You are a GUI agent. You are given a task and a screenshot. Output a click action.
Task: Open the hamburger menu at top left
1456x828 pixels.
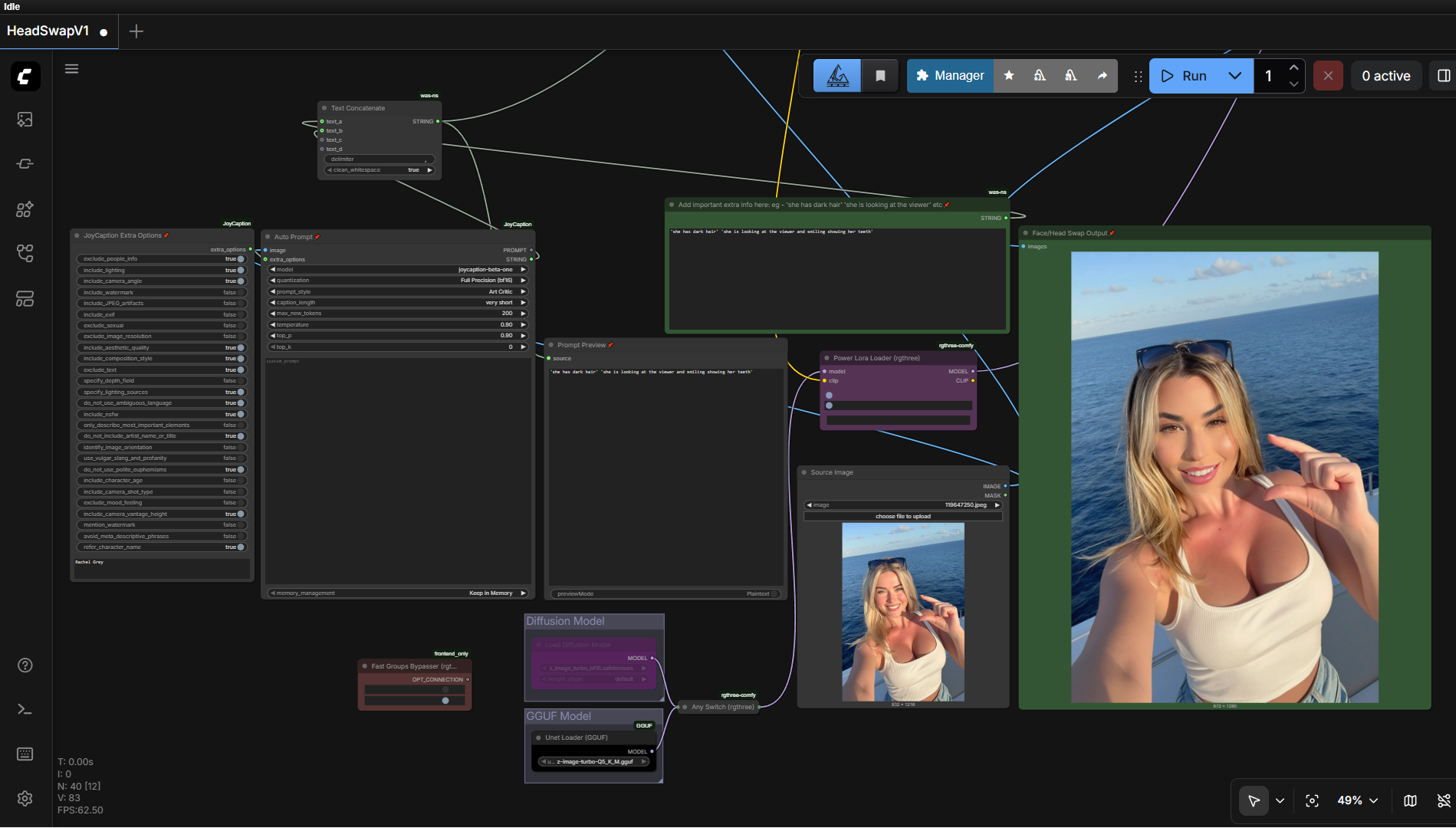[71, 68]
